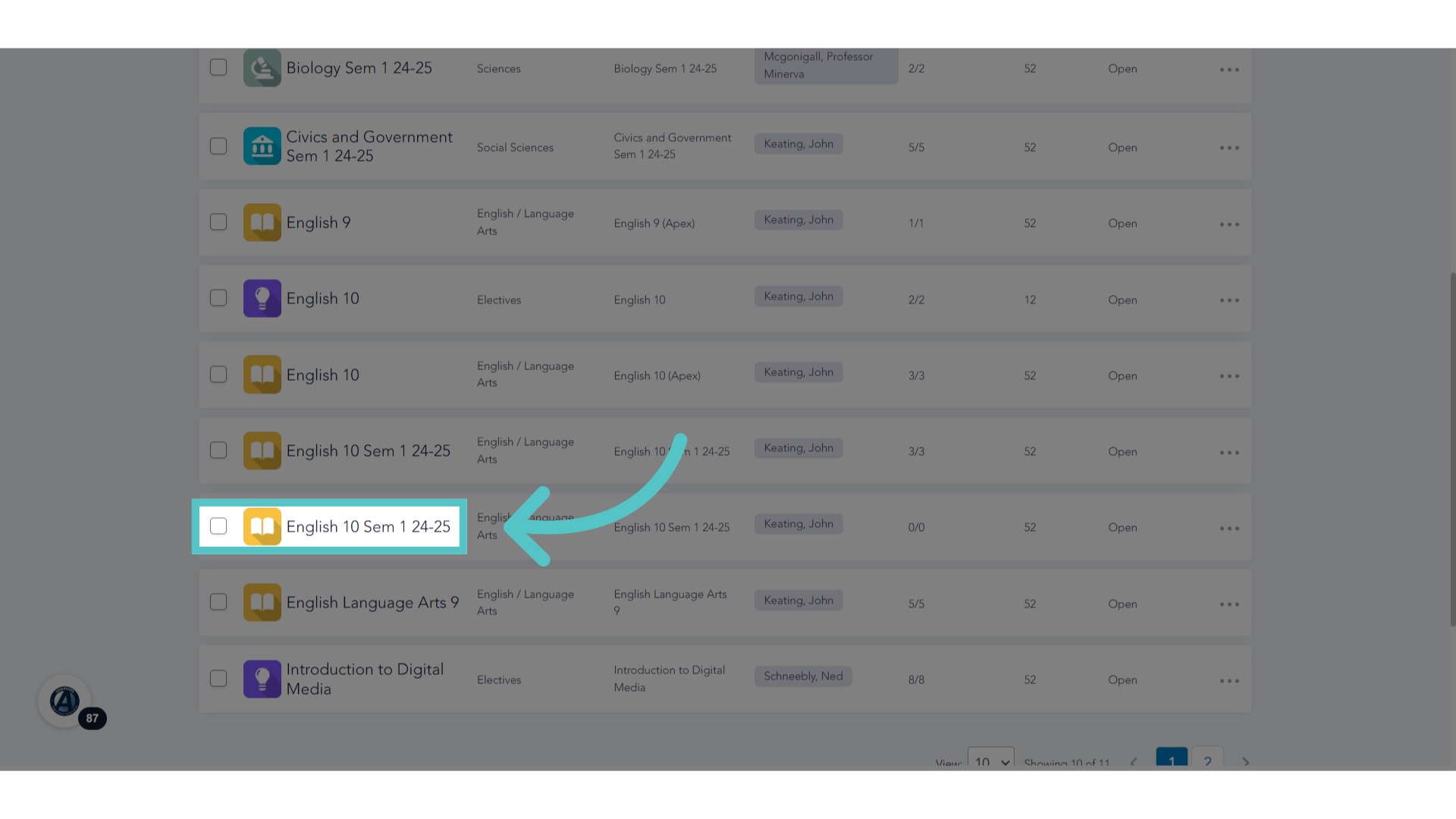Open the three-dot menu for English 9

[1229, 224]
